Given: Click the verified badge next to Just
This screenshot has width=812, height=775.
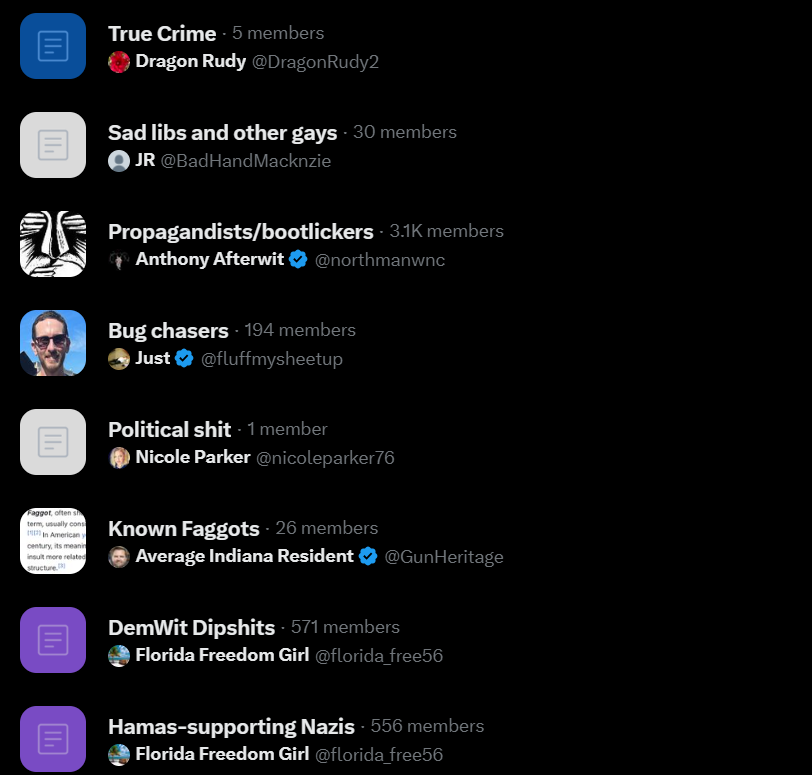Looking at the screenshot, I should (184, 358).
